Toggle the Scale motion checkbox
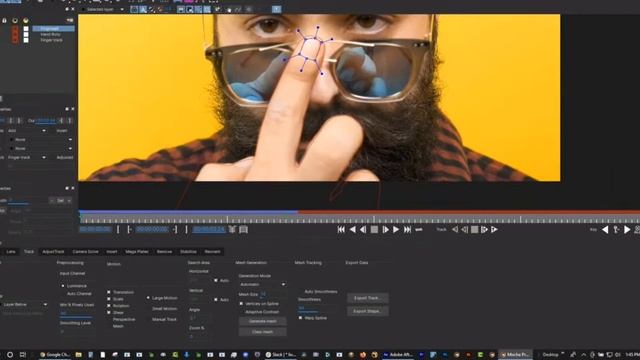The width and height of the screenshot is (640, 360). (109, 299)
